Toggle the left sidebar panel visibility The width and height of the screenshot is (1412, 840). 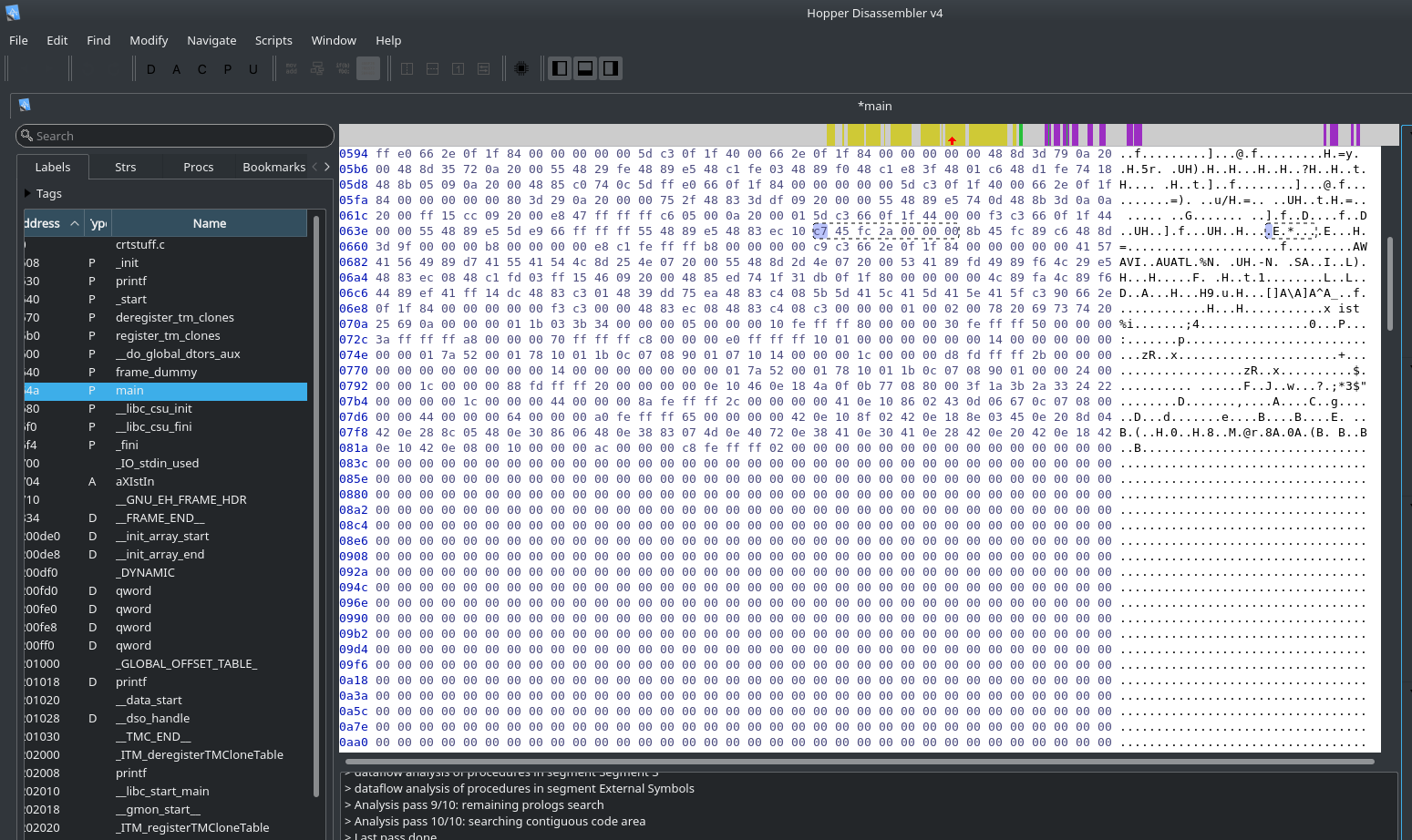(x=560, y=68)
